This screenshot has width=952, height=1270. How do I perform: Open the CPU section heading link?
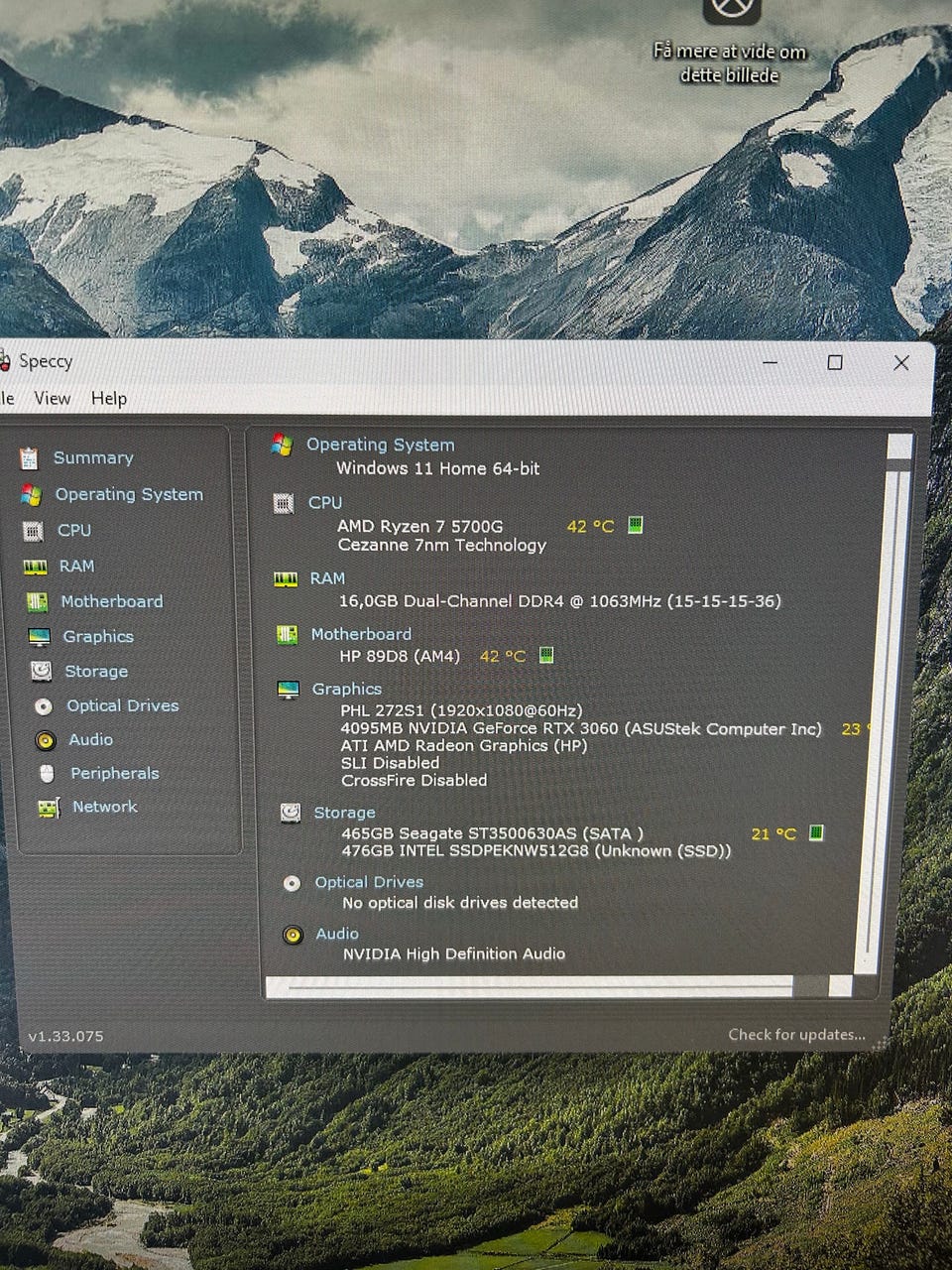pyautogui.click(x=325, y=502)
